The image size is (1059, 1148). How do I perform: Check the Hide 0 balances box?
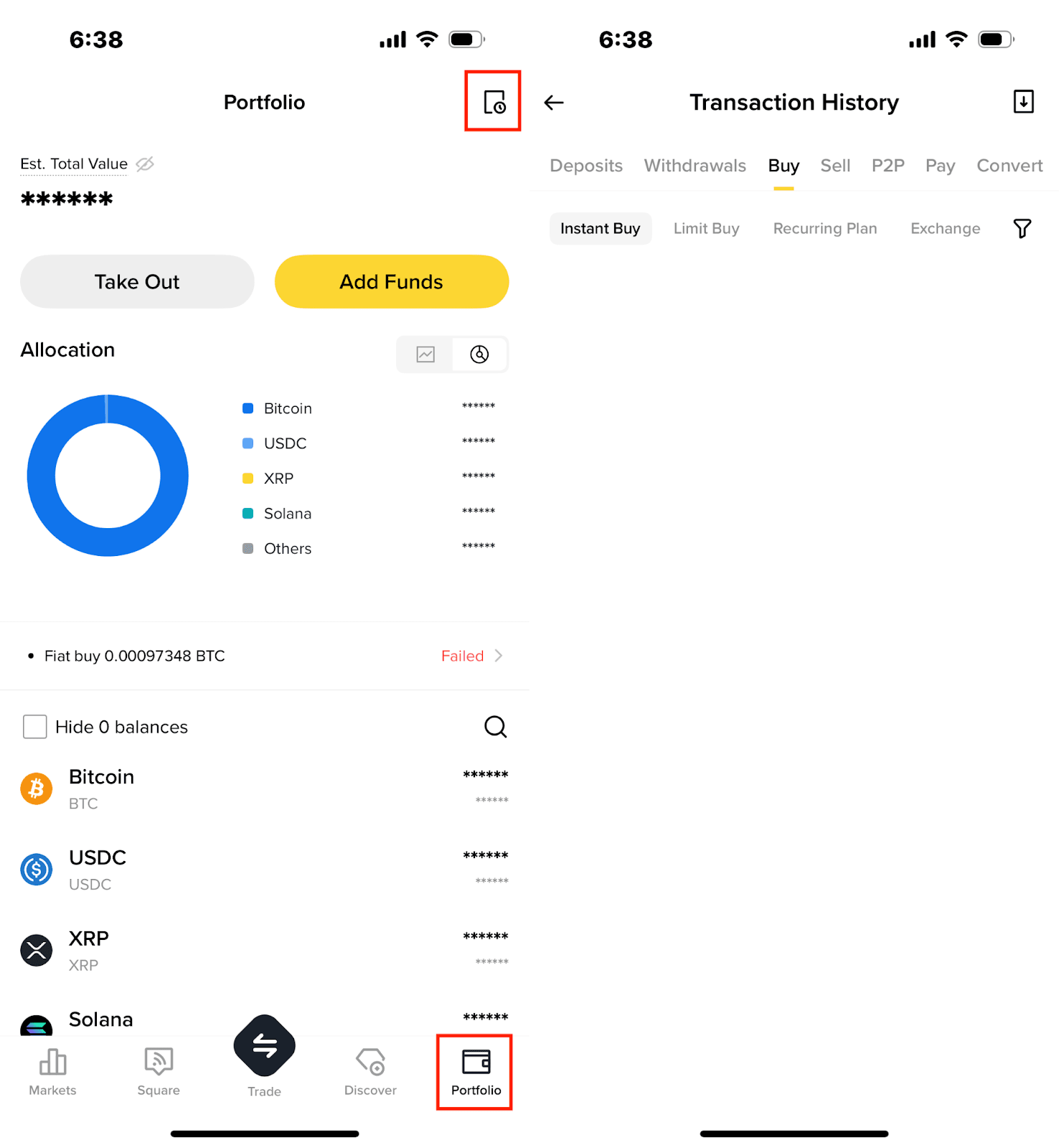click(35, 727)
